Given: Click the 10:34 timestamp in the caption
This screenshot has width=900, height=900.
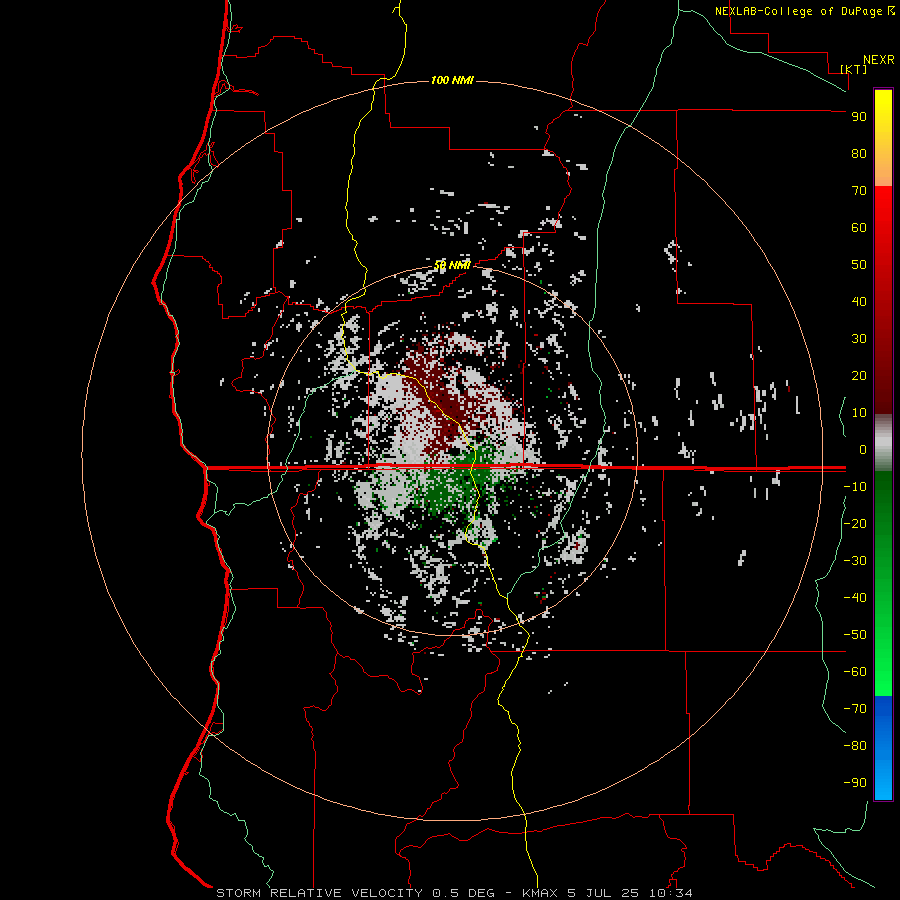Looking at the screenshot, I should click(x=670, y=893).
